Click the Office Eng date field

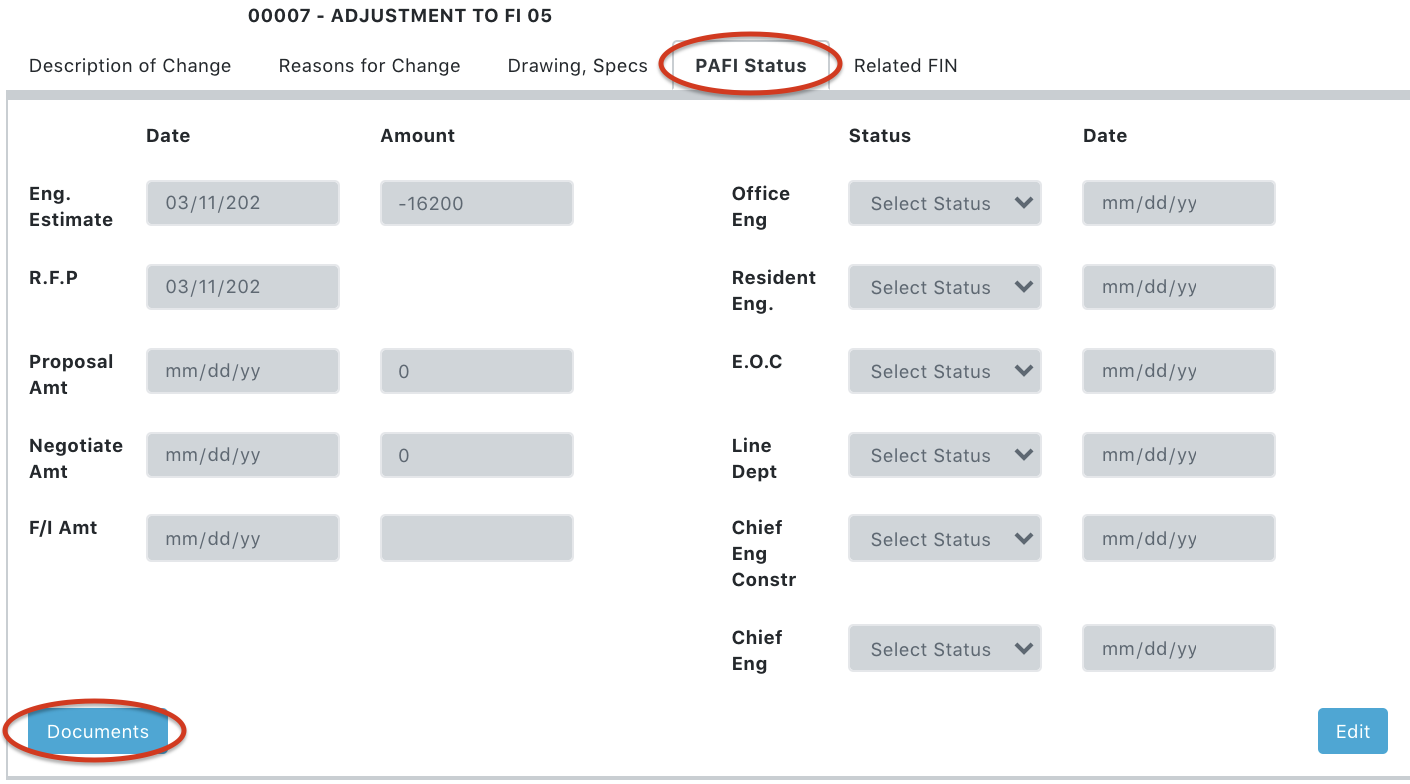point(1178,203)
